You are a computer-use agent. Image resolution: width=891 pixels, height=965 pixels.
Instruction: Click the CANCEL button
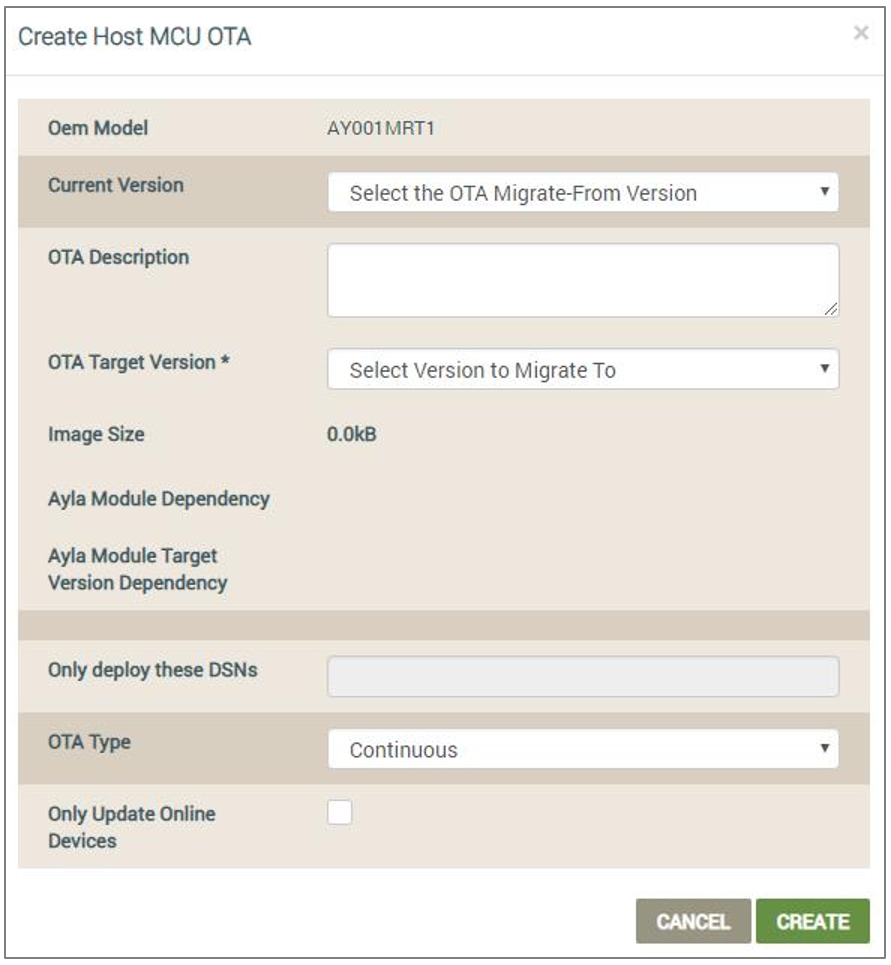click(693, 921)
